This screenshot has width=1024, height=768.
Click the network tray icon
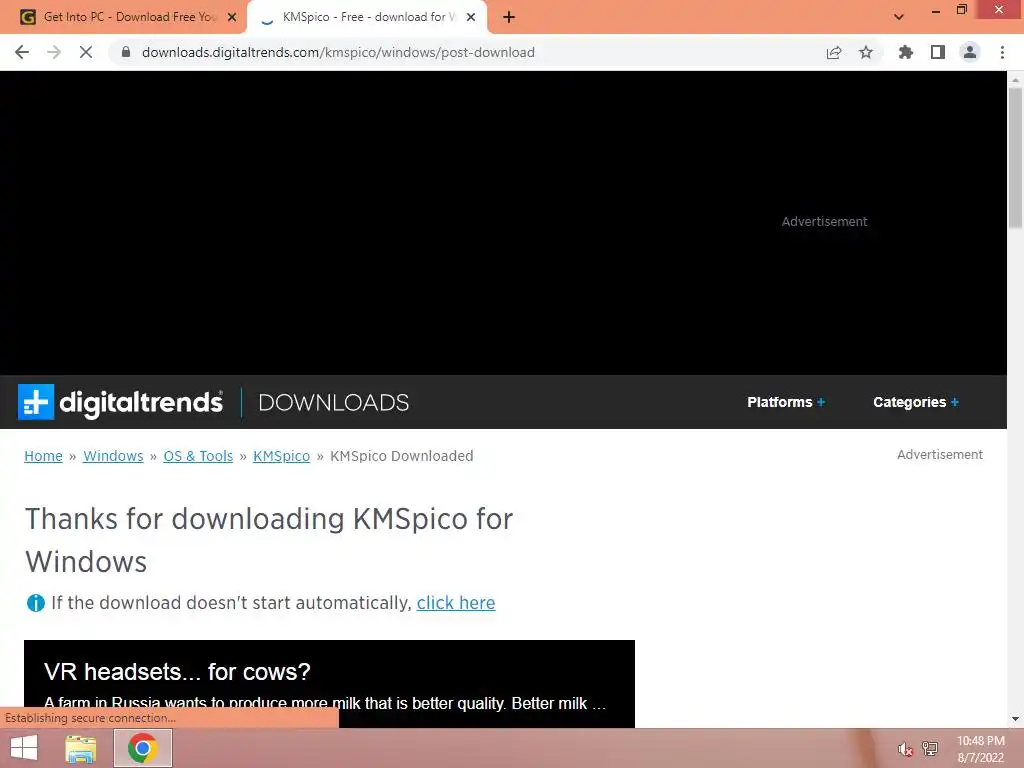point(930,749)
